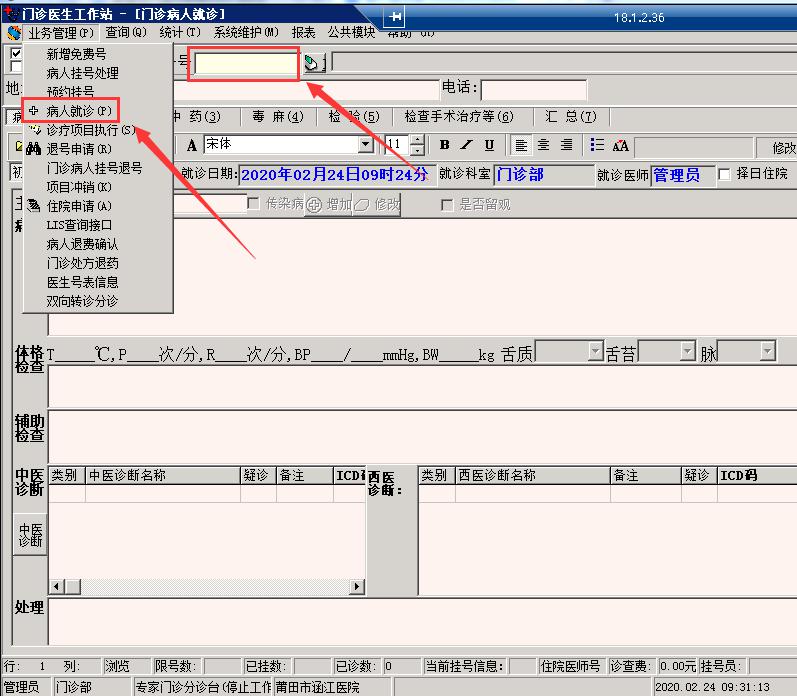Click the 修改 eraser icon beside 增加
Viewport: 797px width, 696px height.
coord(361,205)
